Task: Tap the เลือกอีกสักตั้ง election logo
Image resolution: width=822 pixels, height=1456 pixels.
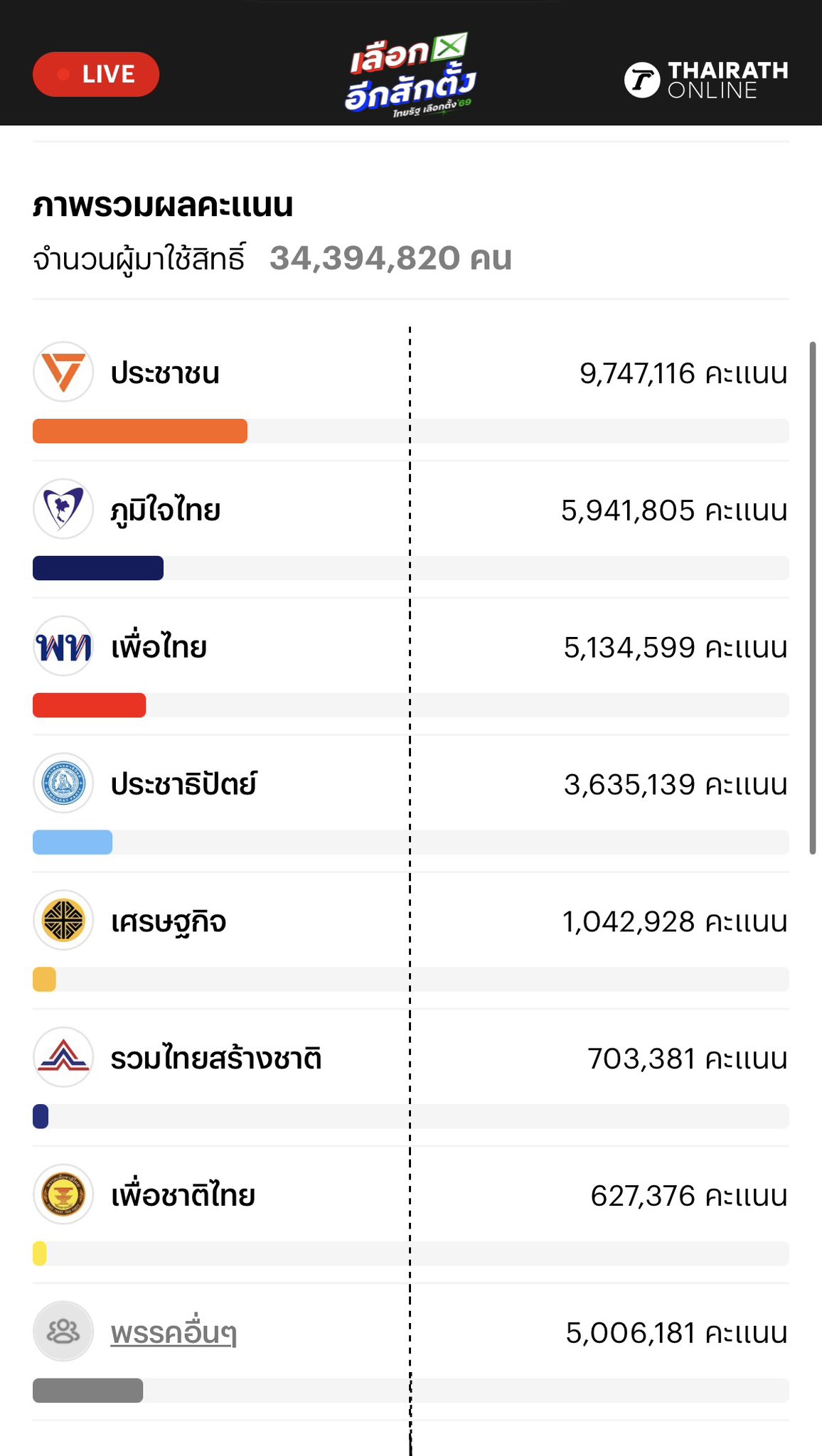Action: 410,75
